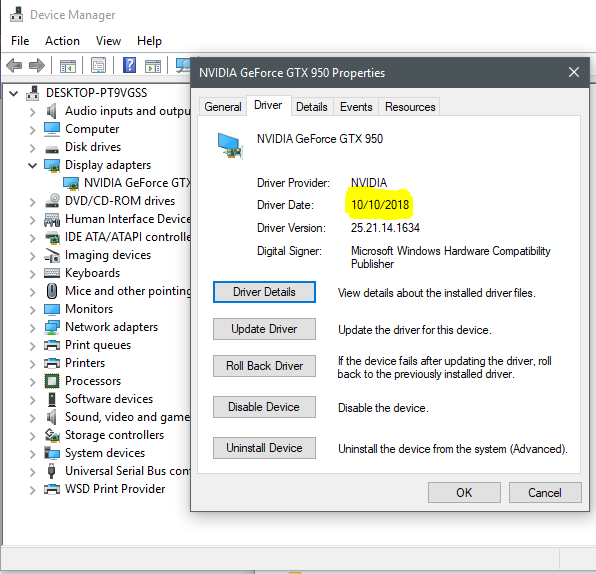Image resolution: width=596 pixels, height=574 pixels.
Task: Switch to the General tab
Action: click(223, 107)
